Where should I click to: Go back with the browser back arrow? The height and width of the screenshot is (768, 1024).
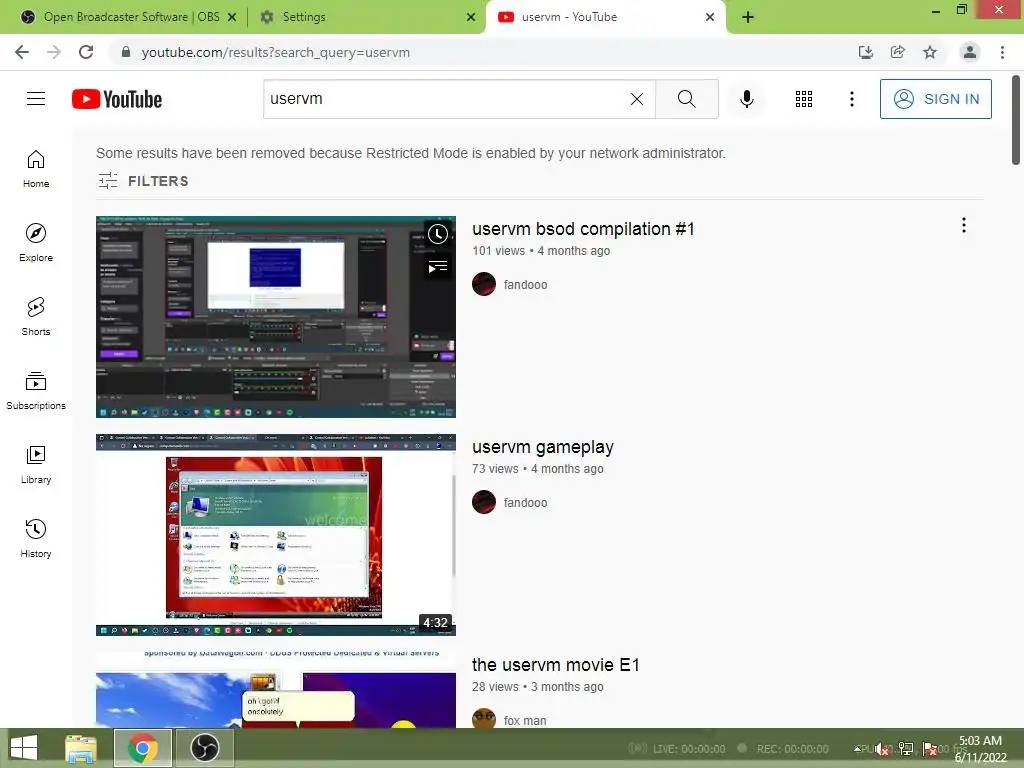coord(22,52)
